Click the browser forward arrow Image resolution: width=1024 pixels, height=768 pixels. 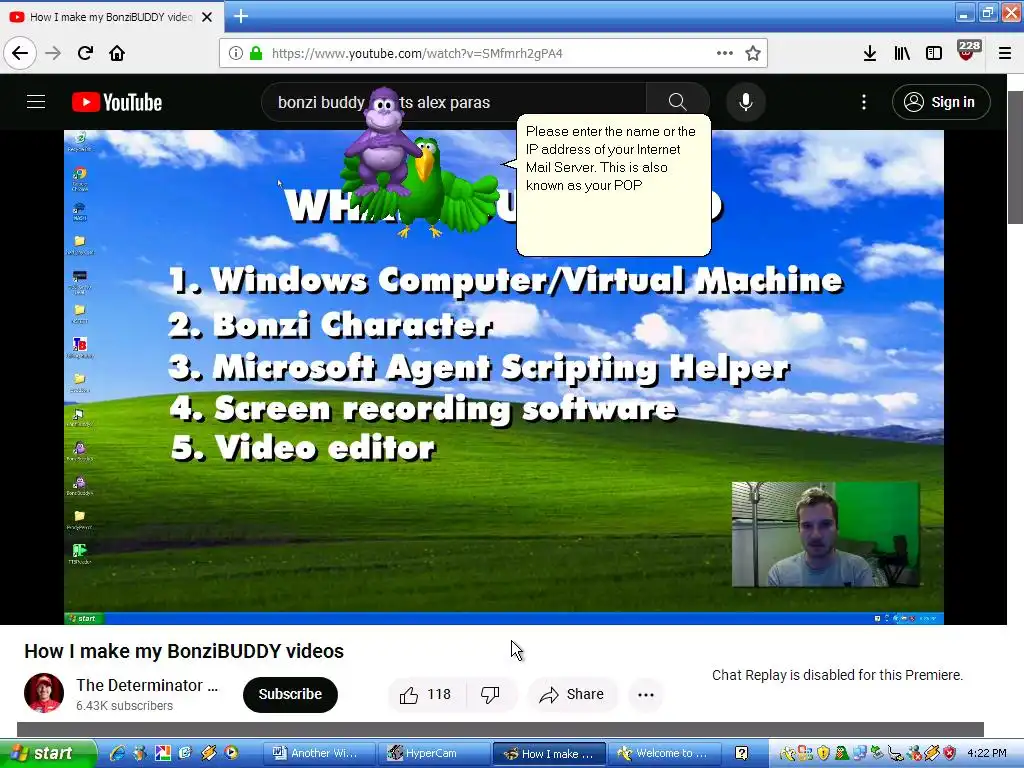pyautogui.click(x=53, y=53)
